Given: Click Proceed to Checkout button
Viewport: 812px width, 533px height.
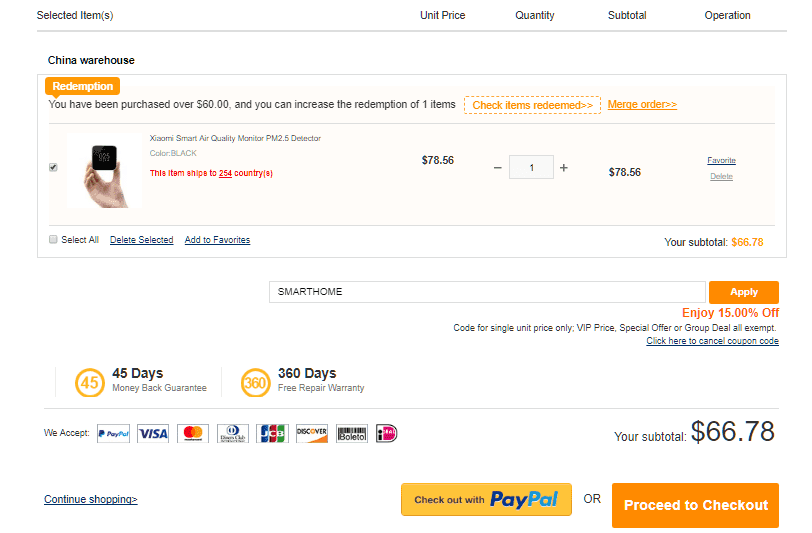Looking at the screenshot, I should coord(696,505).
